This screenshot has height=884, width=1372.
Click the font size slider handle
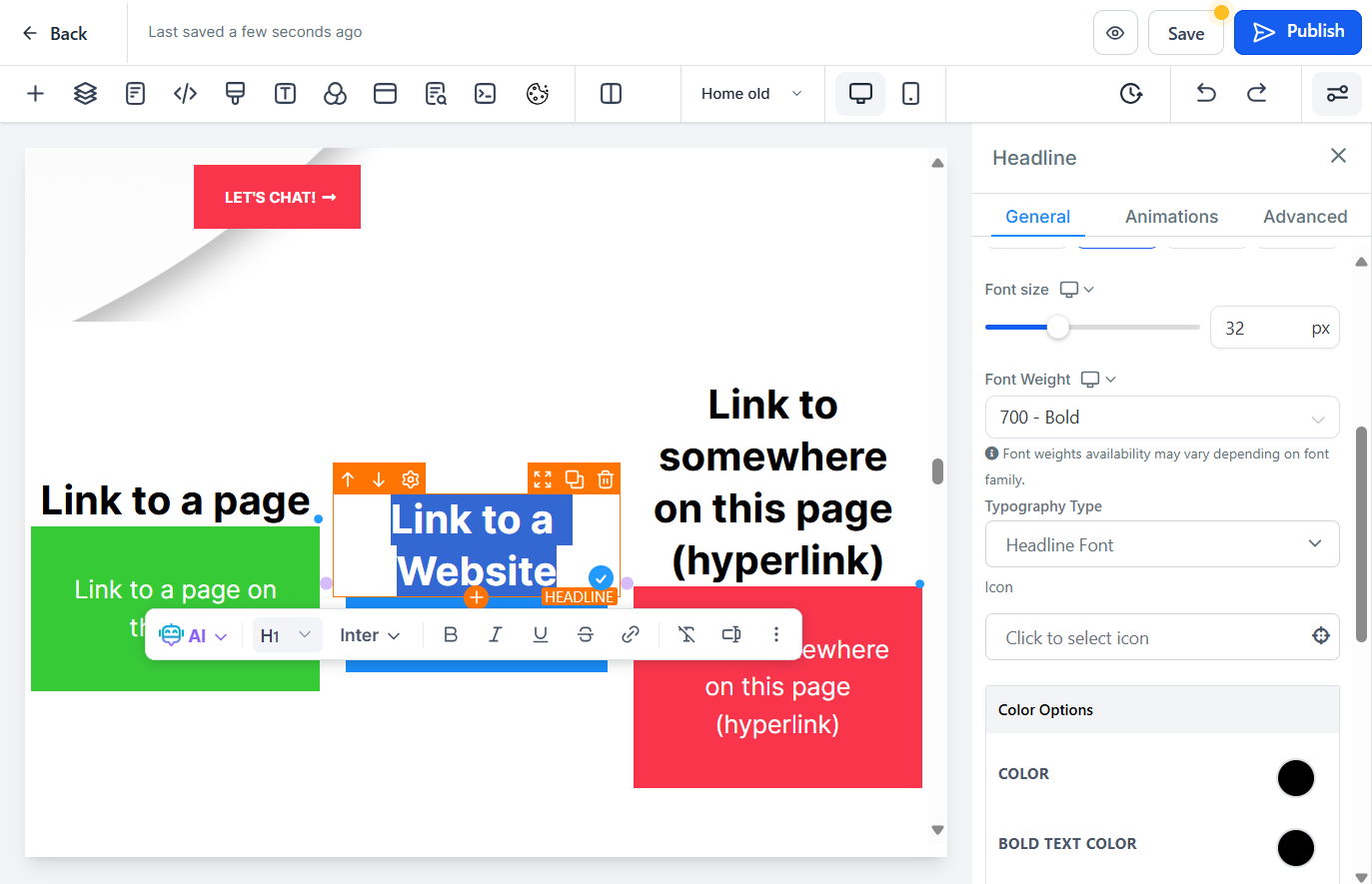tap(1057, 327)
